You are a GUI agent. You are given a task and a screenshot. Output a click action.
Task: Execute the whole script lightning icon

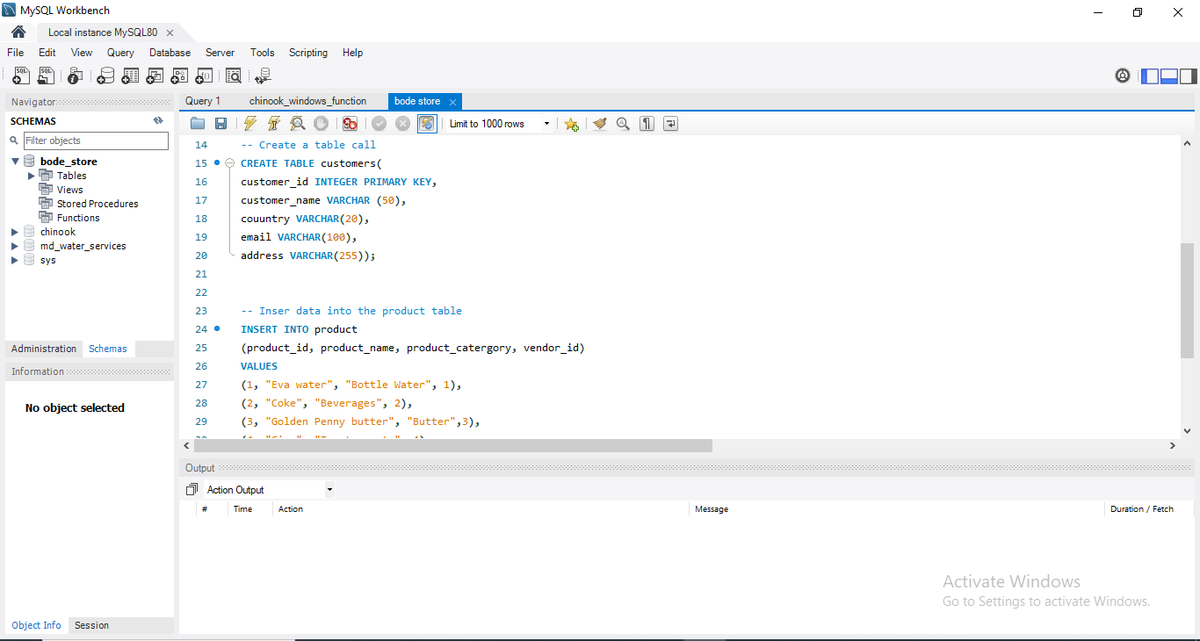click(249, 124)
